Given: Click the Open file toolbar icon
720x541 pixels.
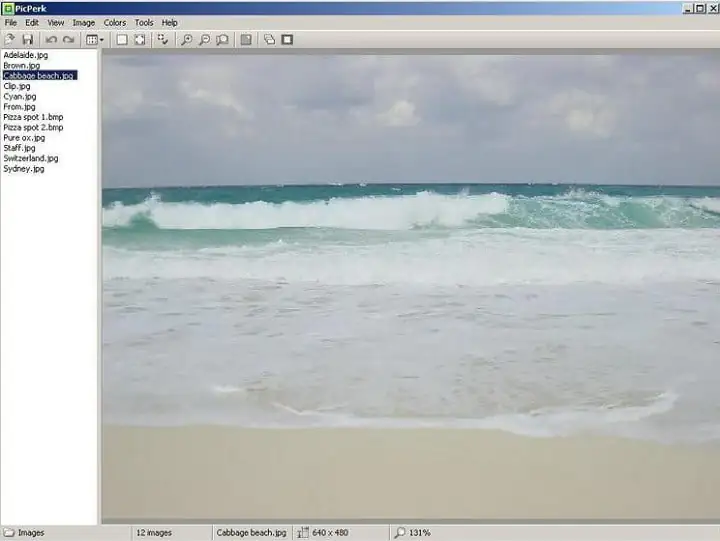Looking at the screenshot, I should (x=10, y=40).
